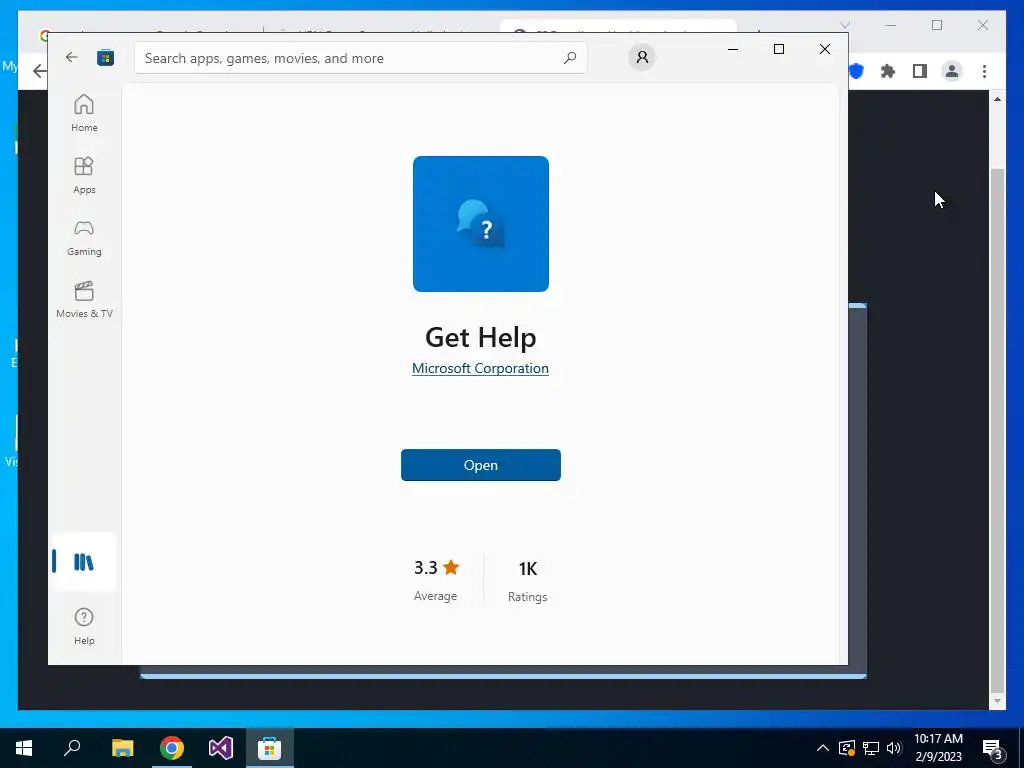Open Chrome profile avatar

(952, 71)
